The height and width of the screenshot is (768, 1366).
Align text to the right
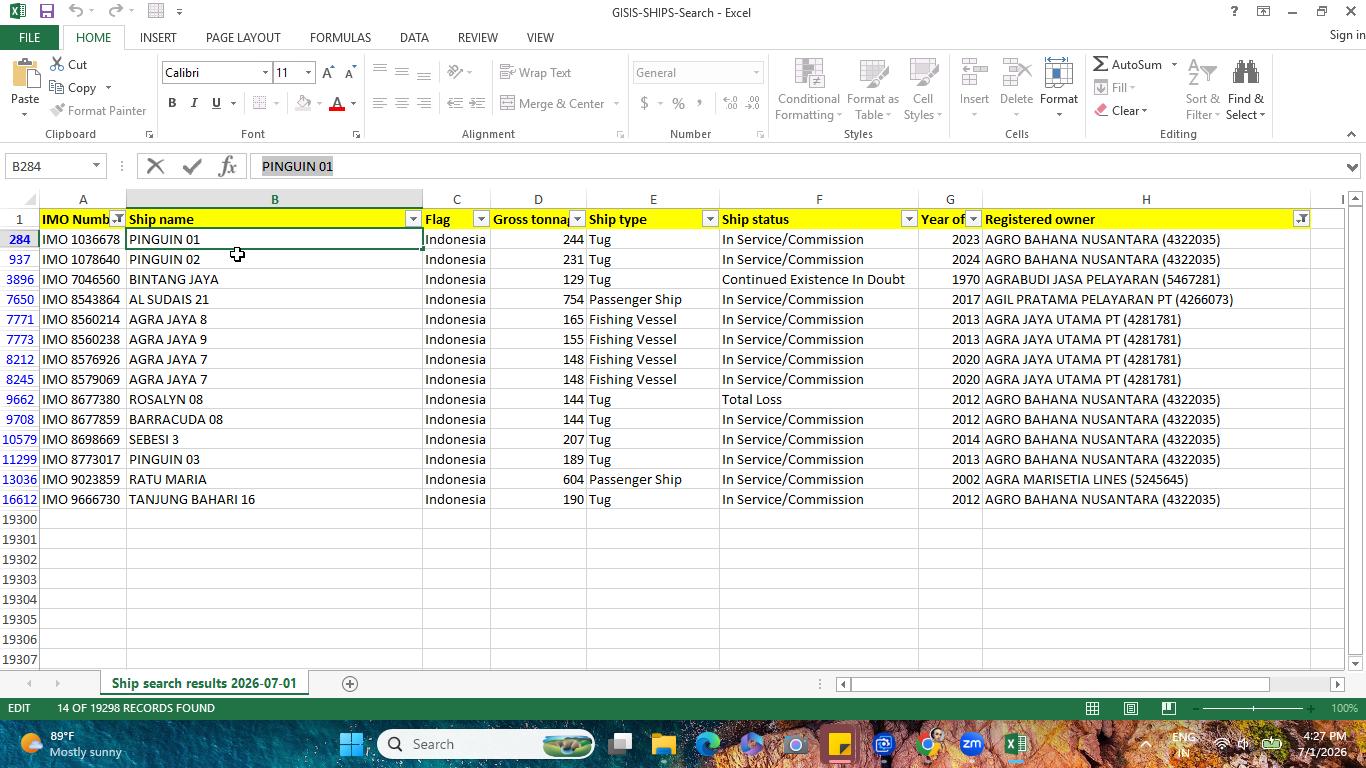[423, 103]
